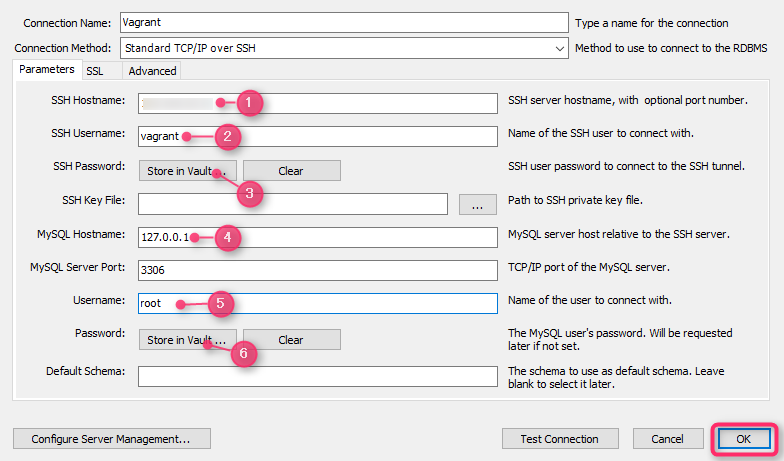Clear the stored SSH Password

(292, 170)
